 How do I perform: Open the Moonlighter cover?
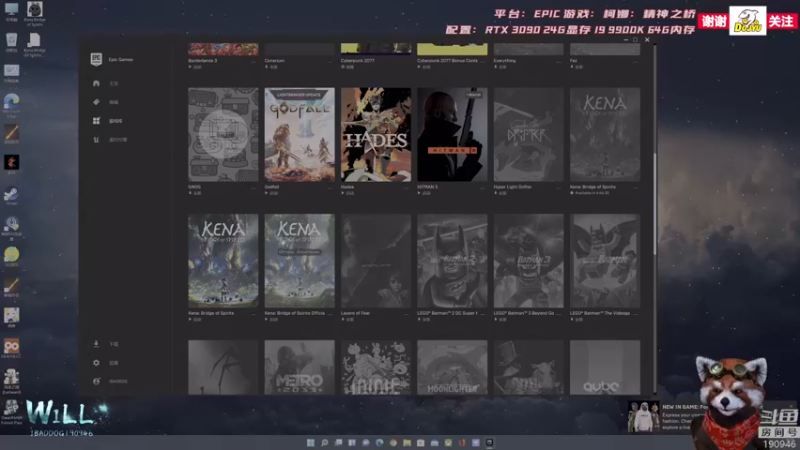click(x=452, y=367)
